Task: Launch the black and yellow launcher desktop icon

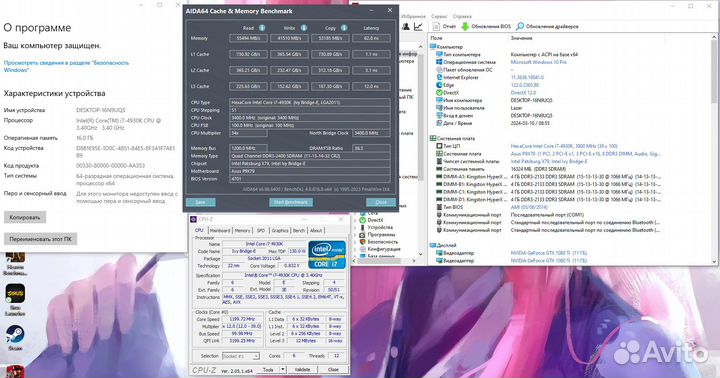Action: point(15,293)
